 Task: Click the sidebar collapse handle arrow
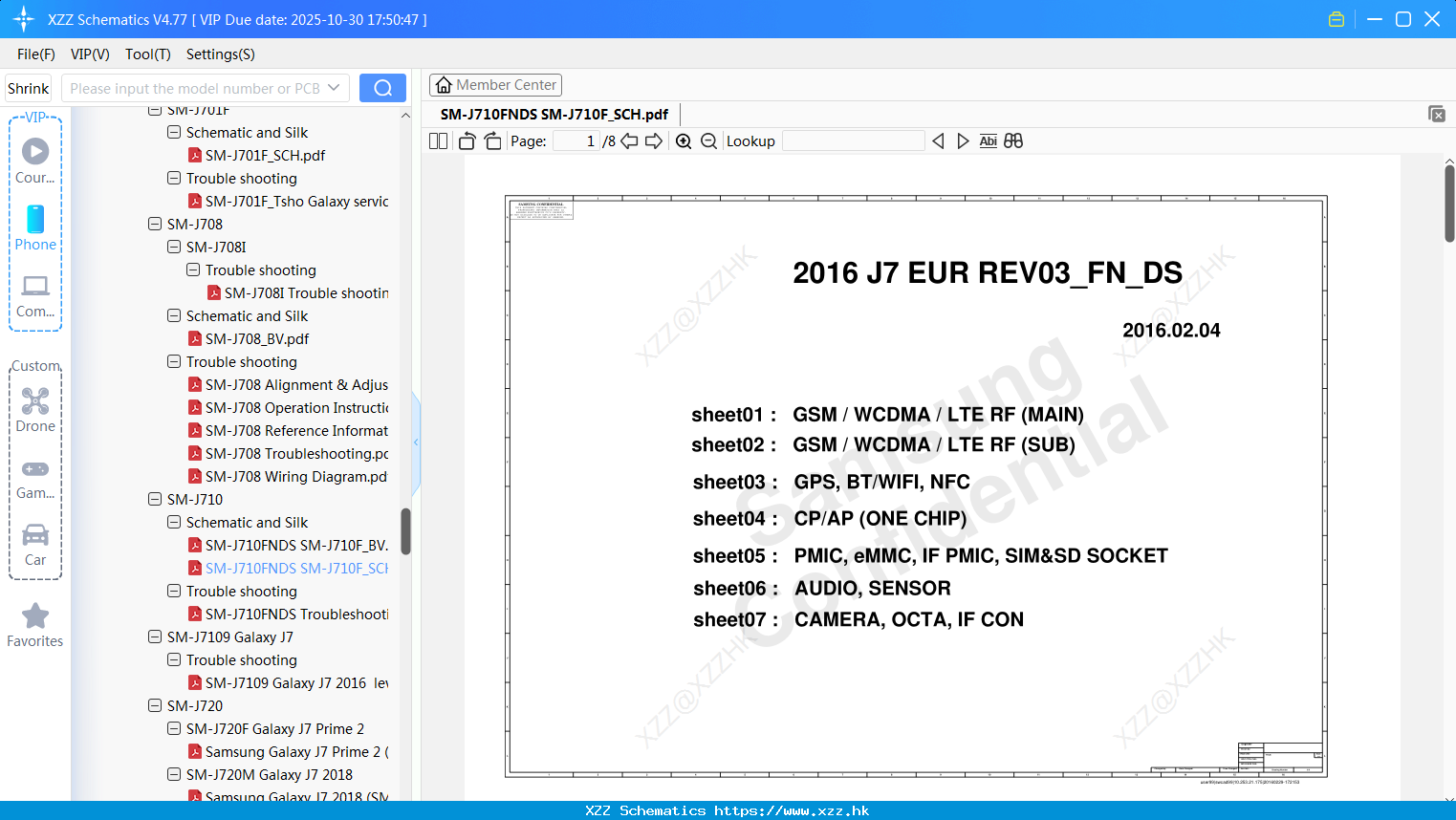click(416, 442)
